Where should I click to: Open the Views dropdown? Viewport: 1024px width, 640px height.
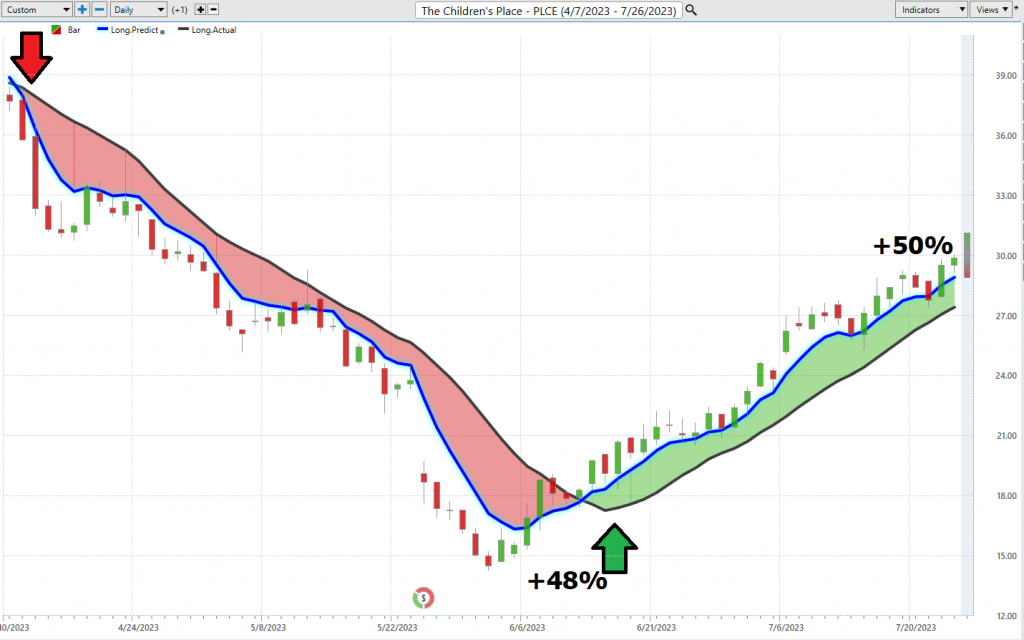coord(991,10)
